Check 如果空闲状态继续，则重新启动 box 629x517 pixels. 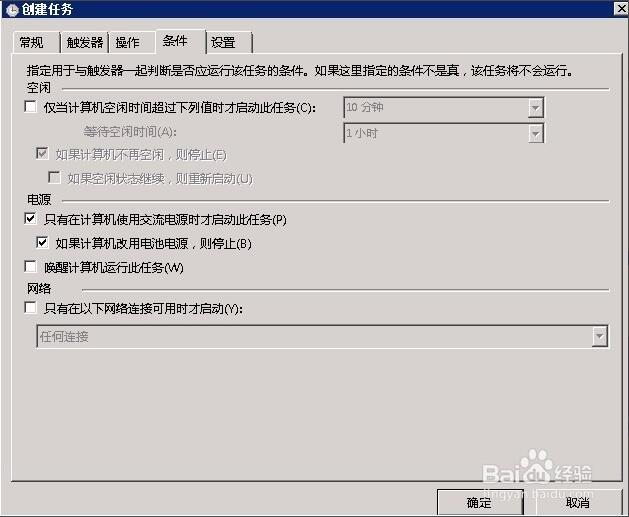(54, 178)
